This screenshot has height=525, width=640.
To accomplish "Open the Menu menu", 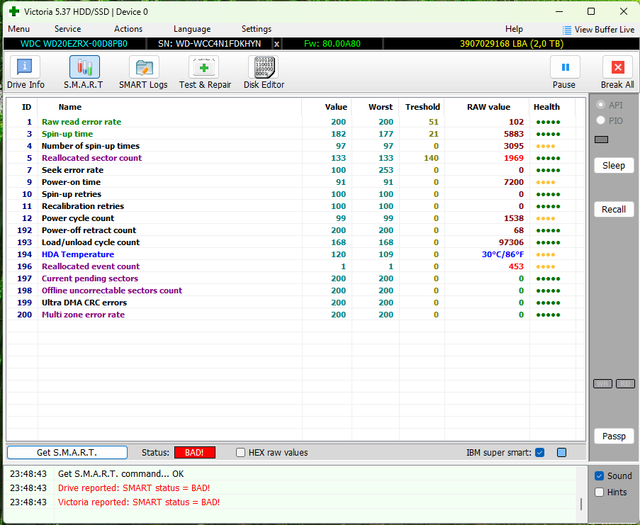I will pyautogui.click(x=19, y=29).
